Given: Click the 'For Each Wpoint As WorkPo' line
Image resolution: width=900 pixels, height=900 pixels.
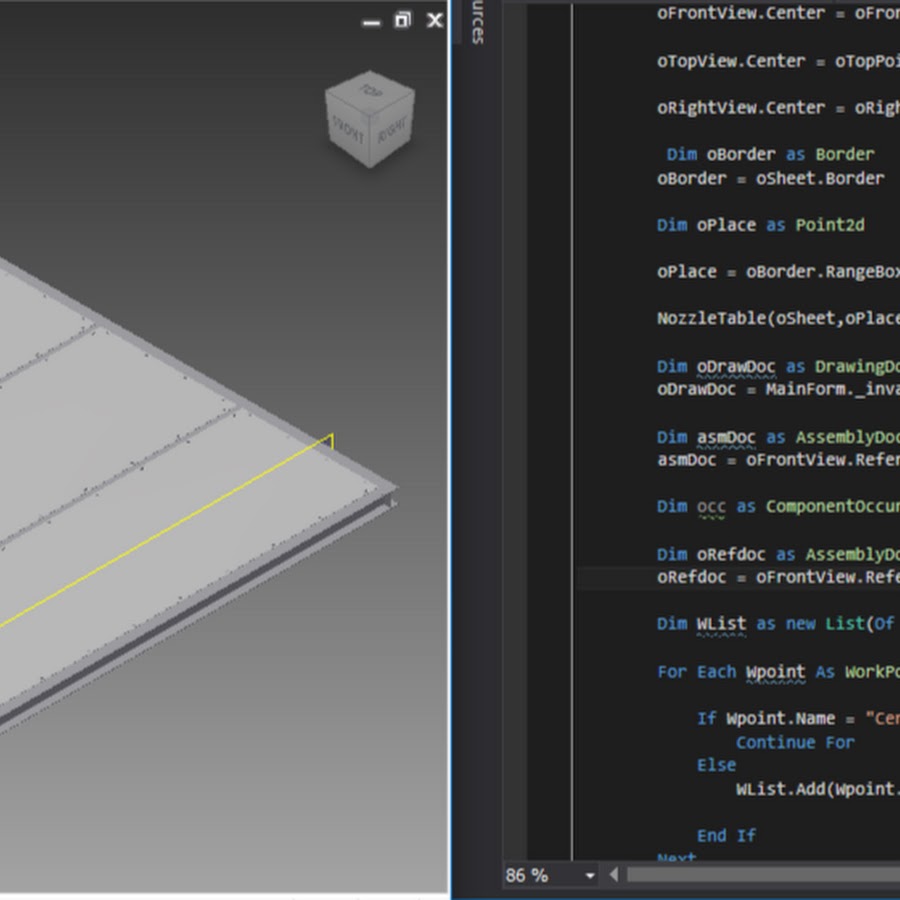Looking at the screenshot, I should tap(778, 672).
